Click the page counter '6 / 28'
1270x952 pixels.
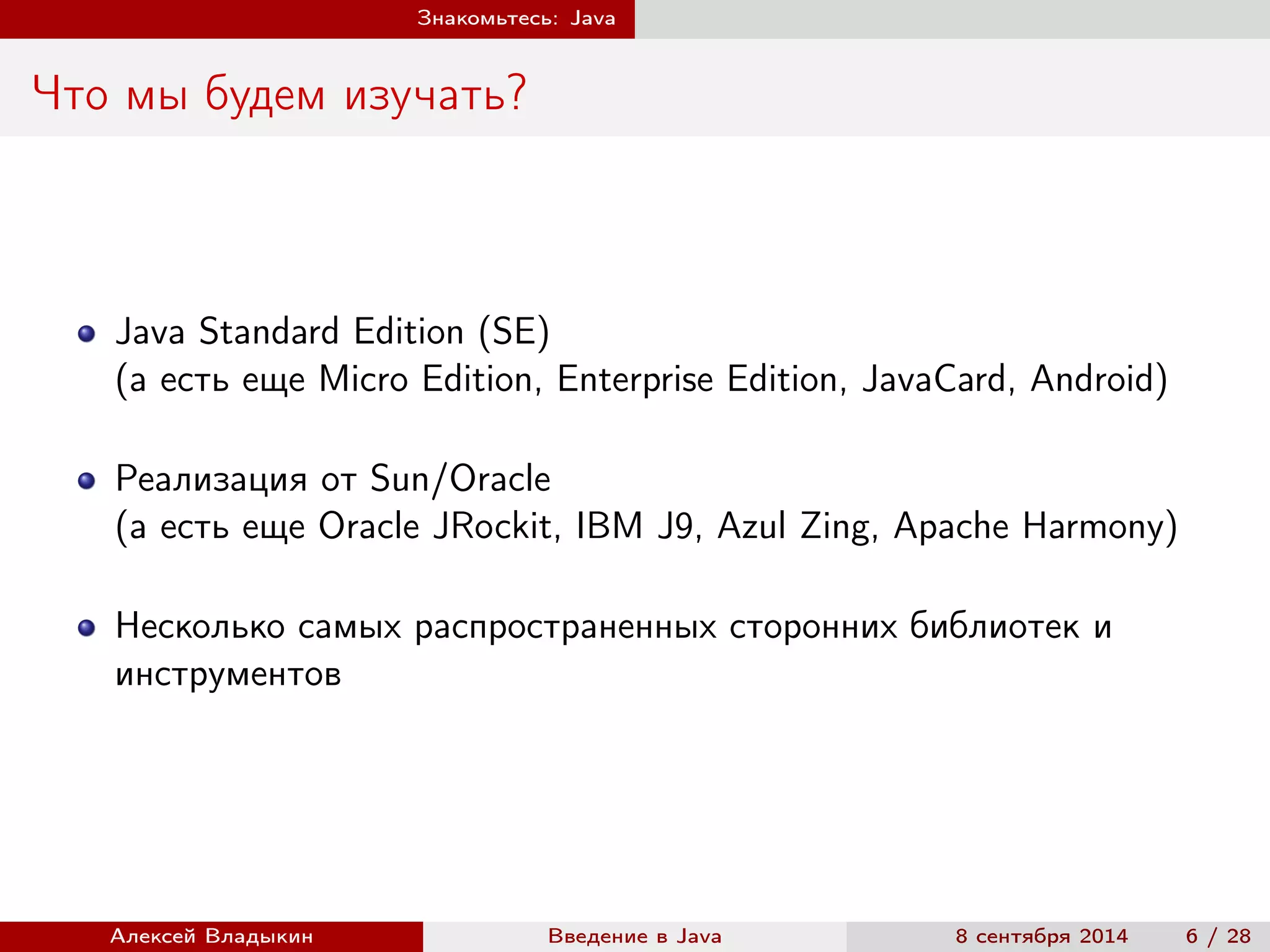click(x=1218, y=936)
